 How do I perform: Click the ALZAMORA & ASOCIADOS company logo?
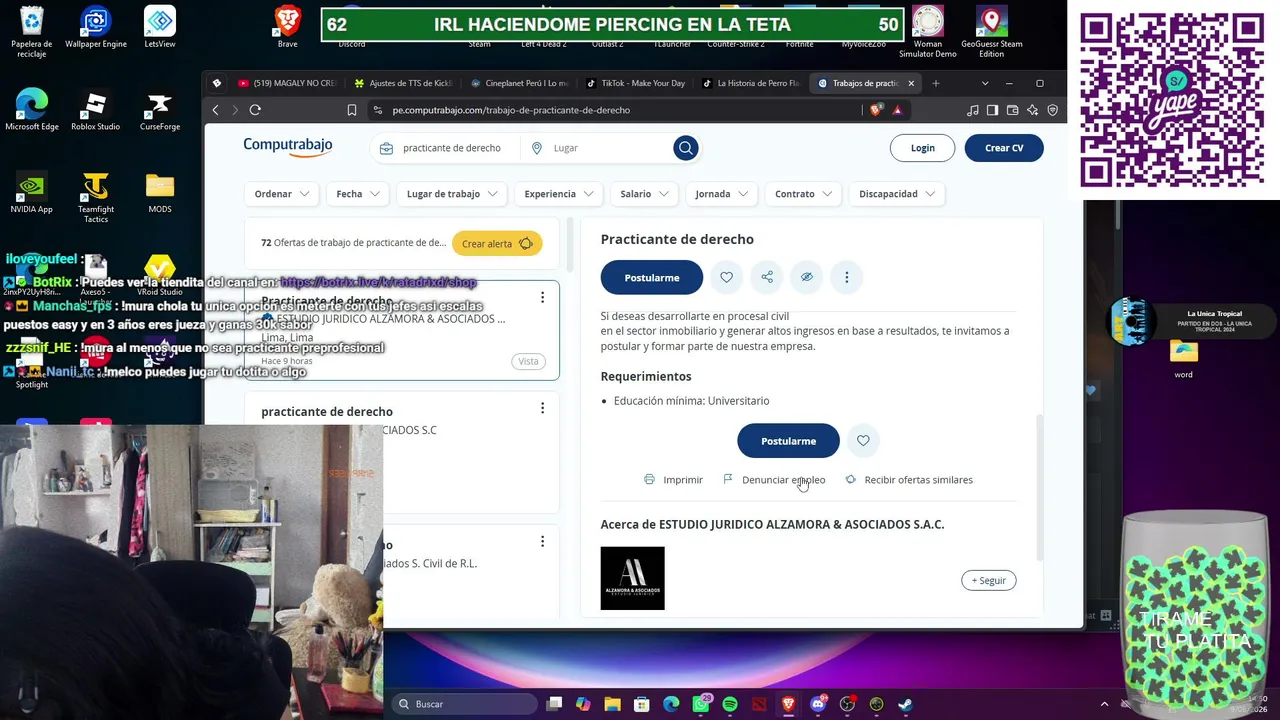tap(632, 578)
